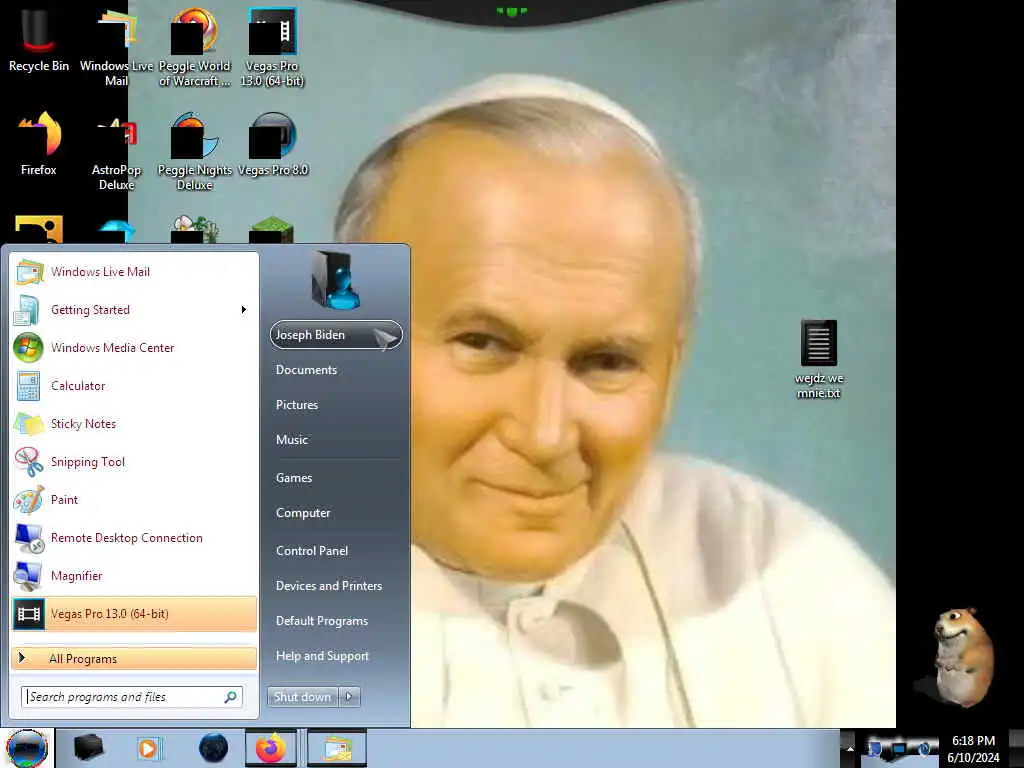Switch to Windows Live Mail taskbar window
Viewport: 1024px width, 768px height.
pyautogui.click(x=336, y=748)
